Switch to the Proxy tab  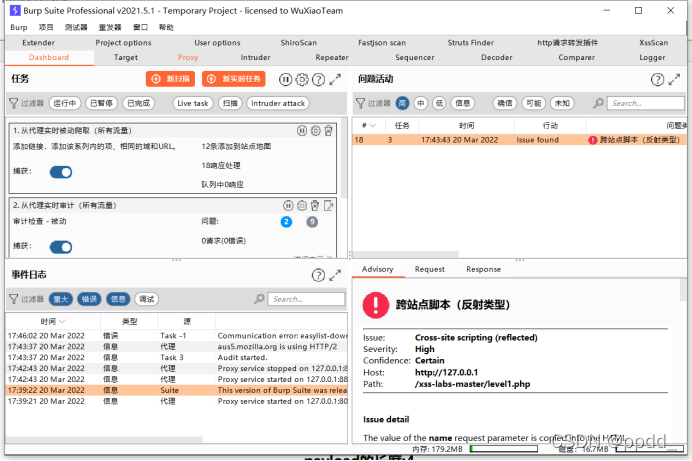point(188,57)
